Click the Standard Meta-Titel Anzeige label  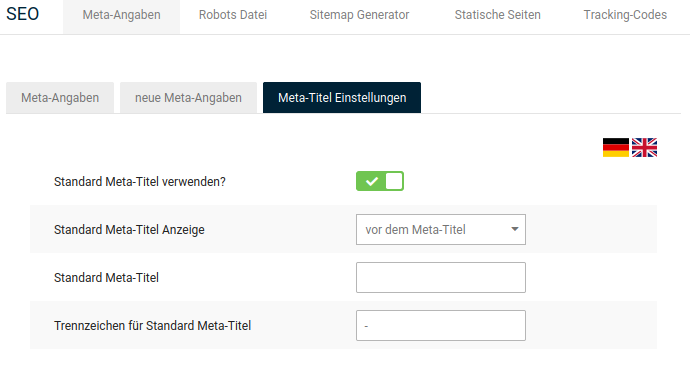click(129, 230)
